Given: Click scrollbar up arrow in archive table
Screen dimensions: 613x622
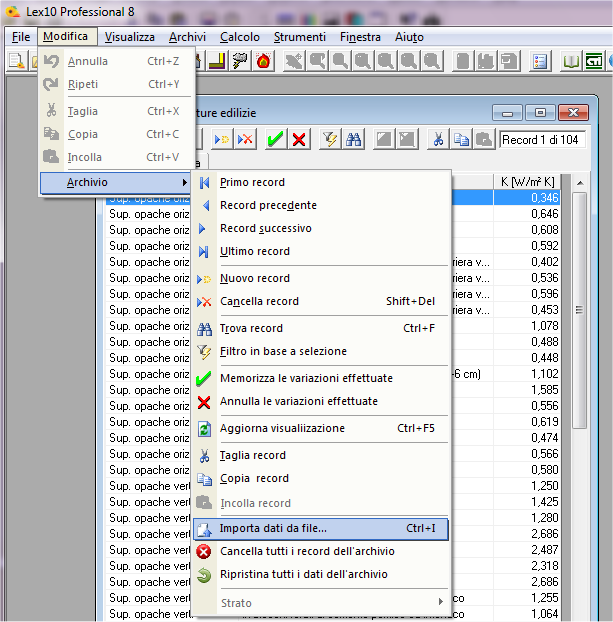Looking at the screenshot, I should click(580, 183).
